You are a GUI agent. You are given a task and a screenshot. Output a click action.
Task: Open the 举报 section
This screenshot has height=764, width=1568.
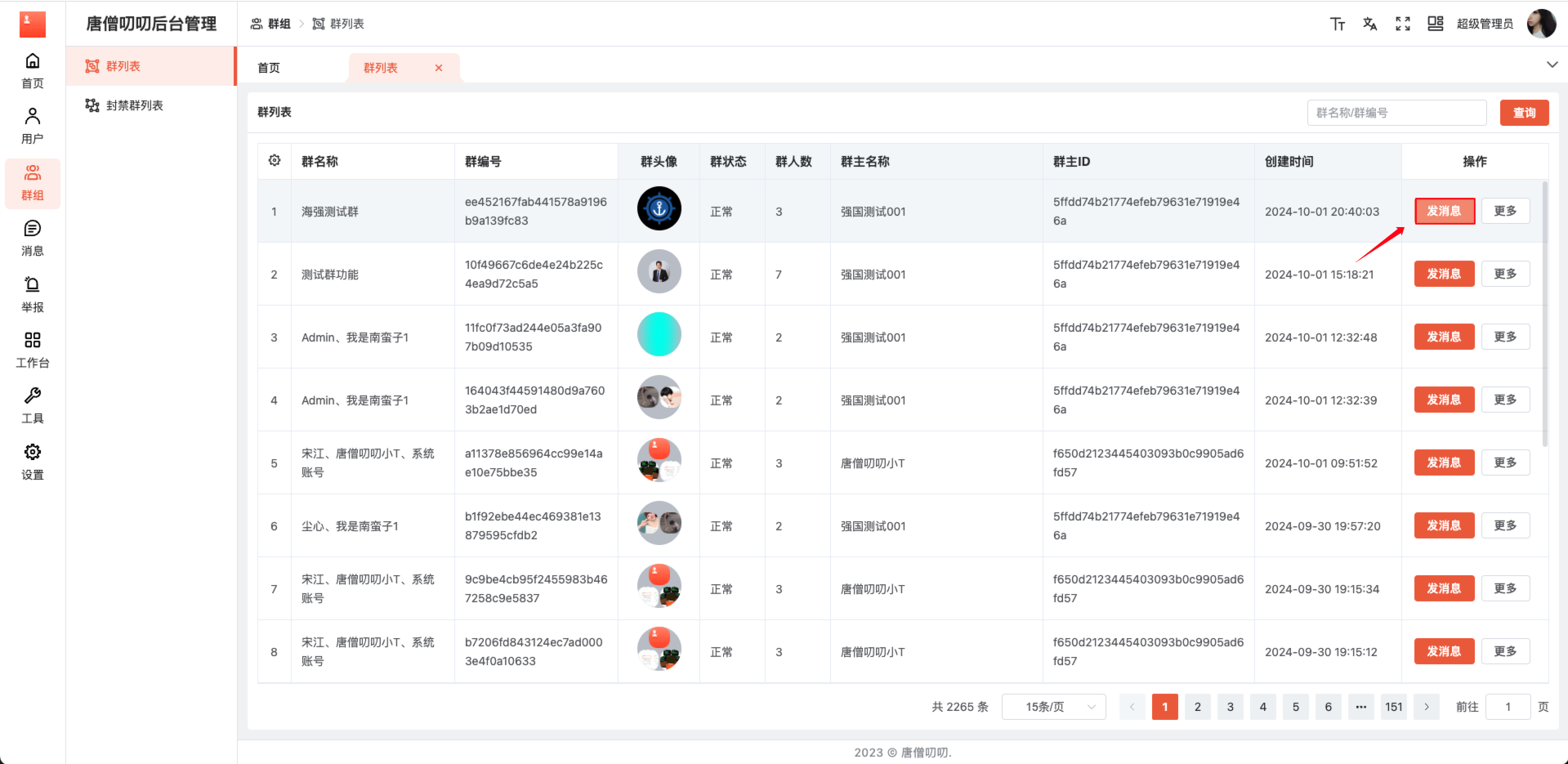click(x=32, y=294)
